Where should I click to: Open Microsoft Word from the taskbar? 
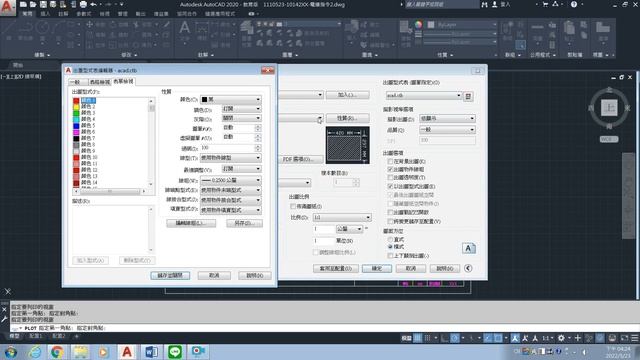click(x=151, y=352)
